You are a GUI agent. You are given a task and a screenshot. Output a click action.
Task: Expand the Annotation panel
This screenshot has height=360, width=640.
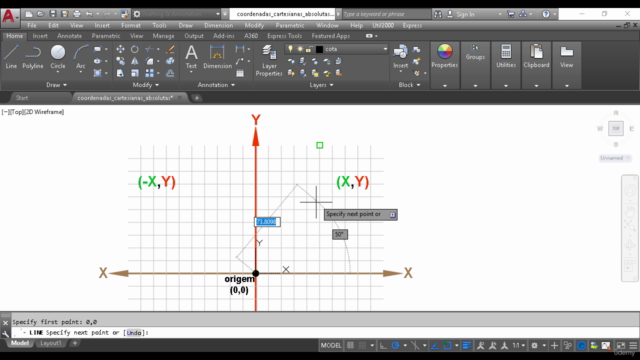(216, 85)
